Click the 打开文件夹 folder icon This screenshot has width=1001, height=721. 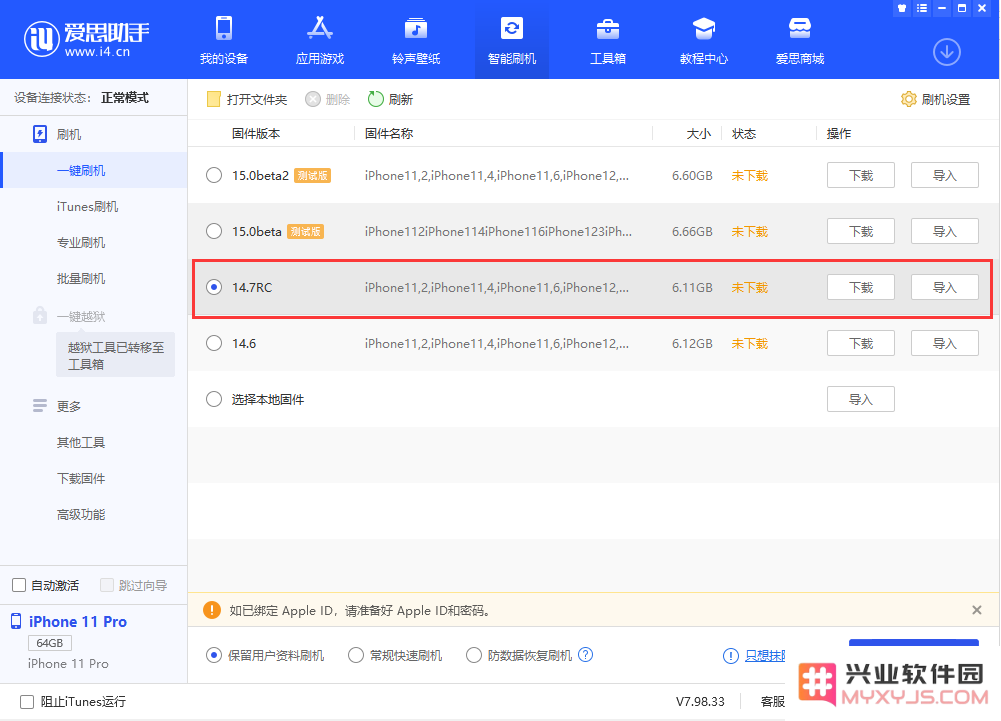pos(213,99)
